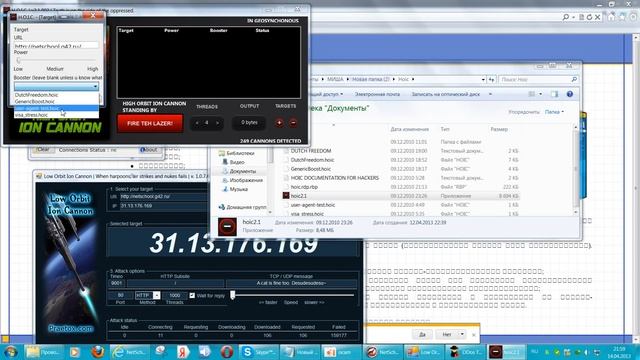Decrease HOIC threads with left arrow
Screen dimensions: 640x360
tap(197, 123)
